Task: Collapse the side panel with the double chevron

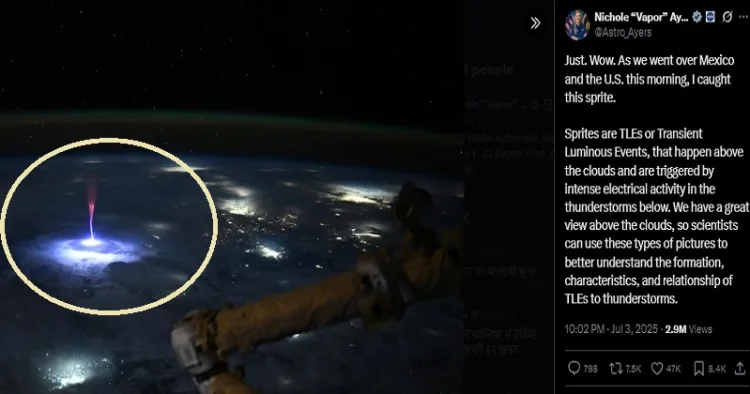Action: tap(535, 23)
